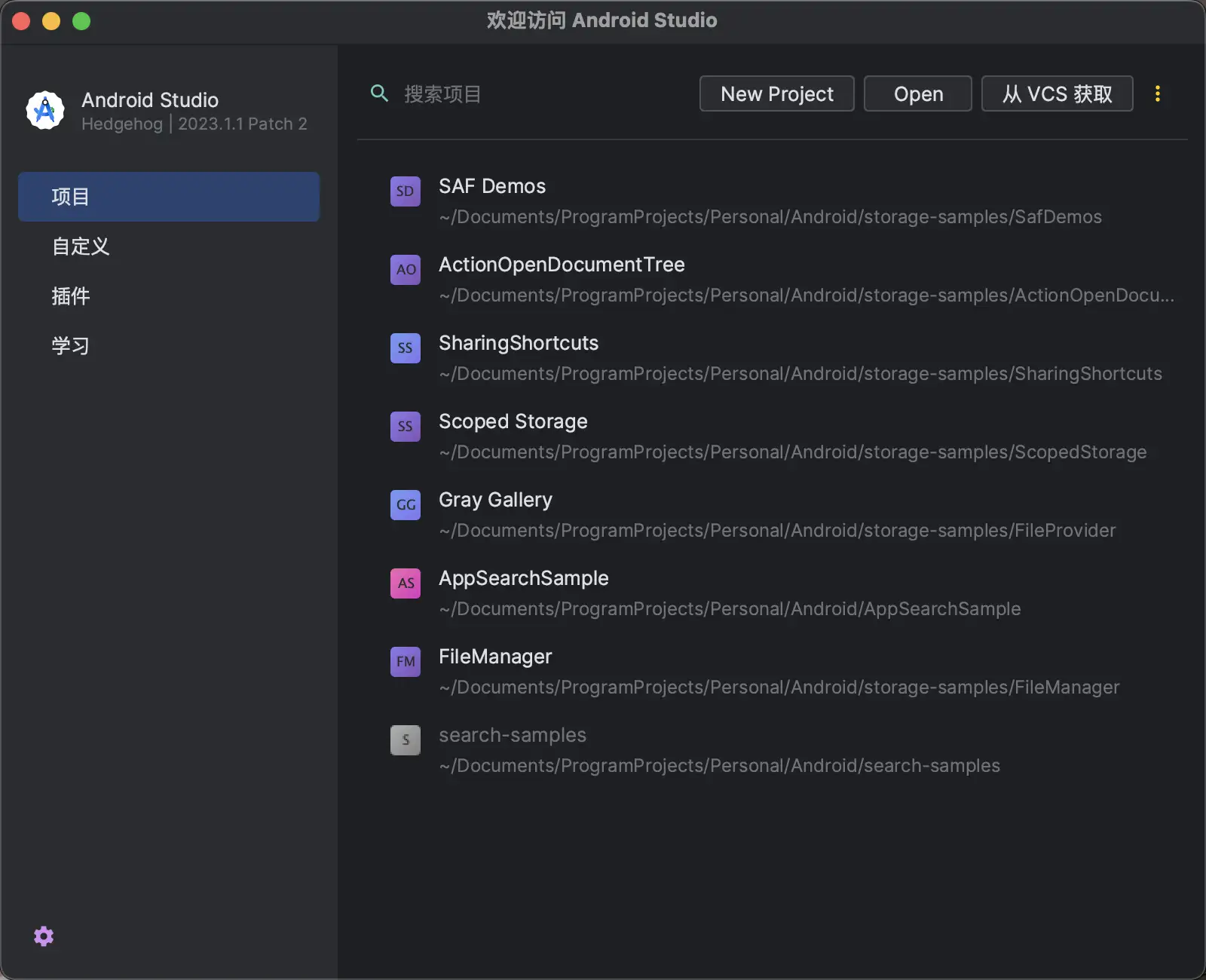Click path ending storage-samples/SharingShortcuts
The width and height of the screenshot is (1206, 980).
click(x=800, y=374)
